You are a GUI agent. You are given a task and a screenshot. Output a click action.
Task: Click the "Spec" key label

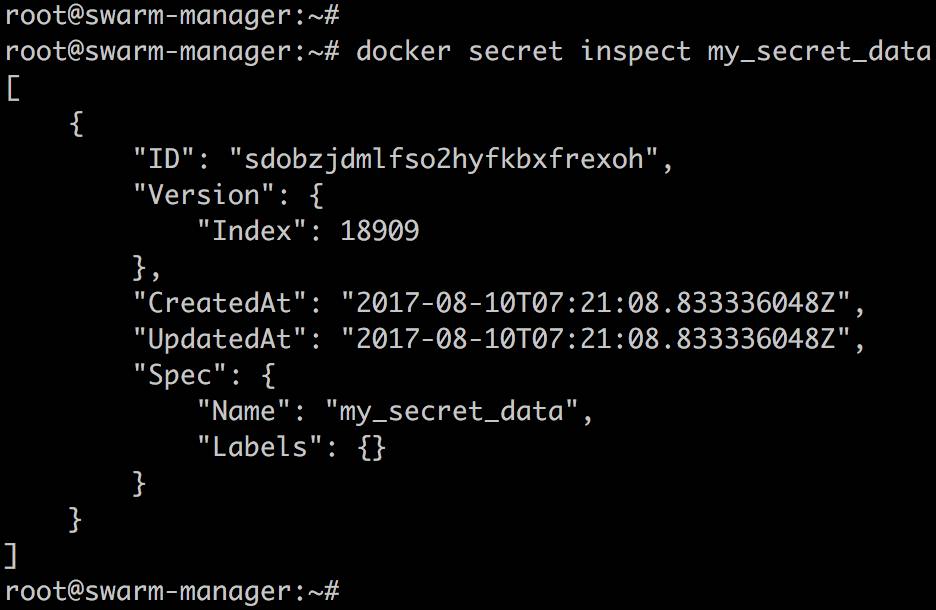click(179, 375)
